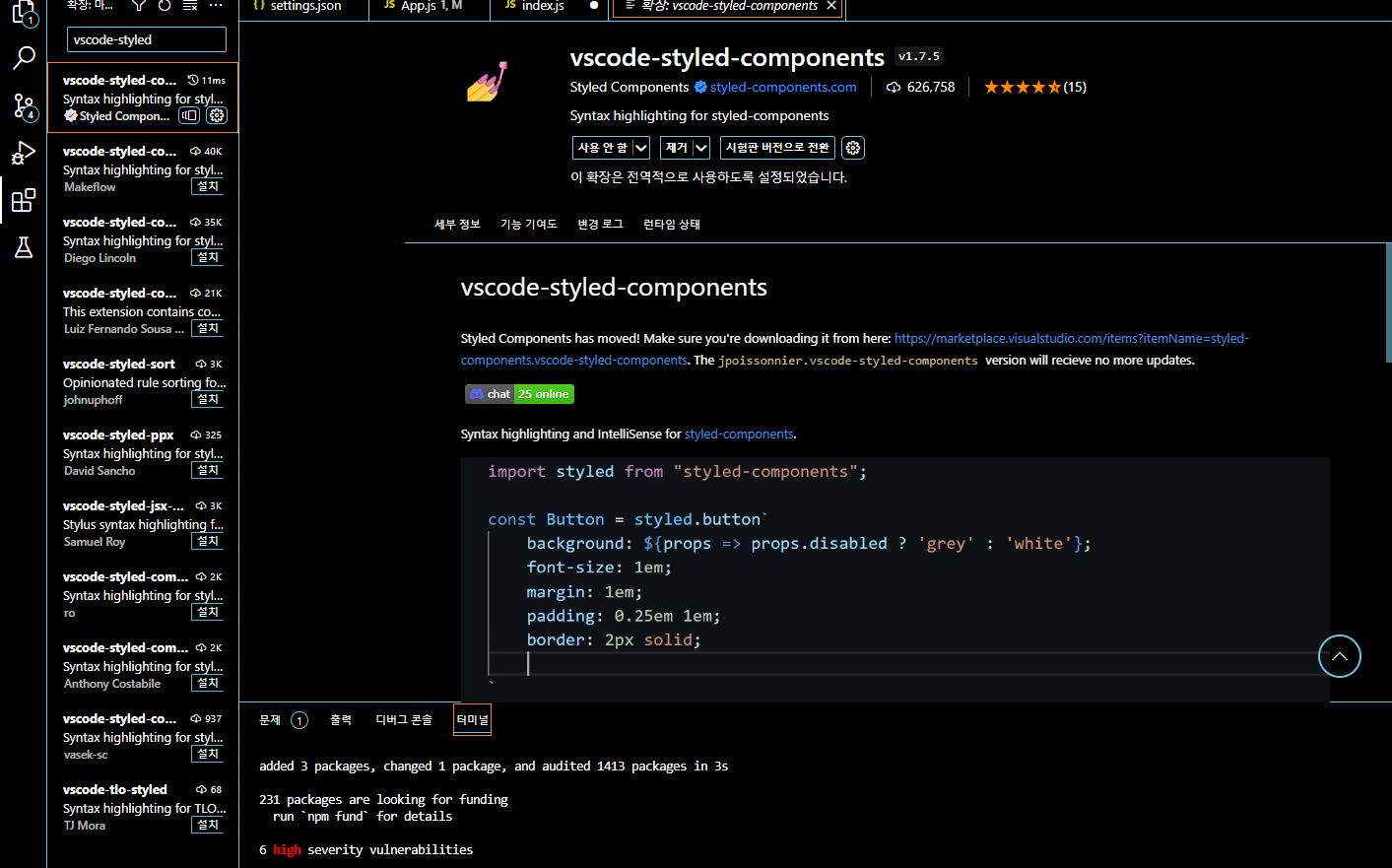
Task: Click the 시험판 버전으로 전환 button
Action: point(777,148)
